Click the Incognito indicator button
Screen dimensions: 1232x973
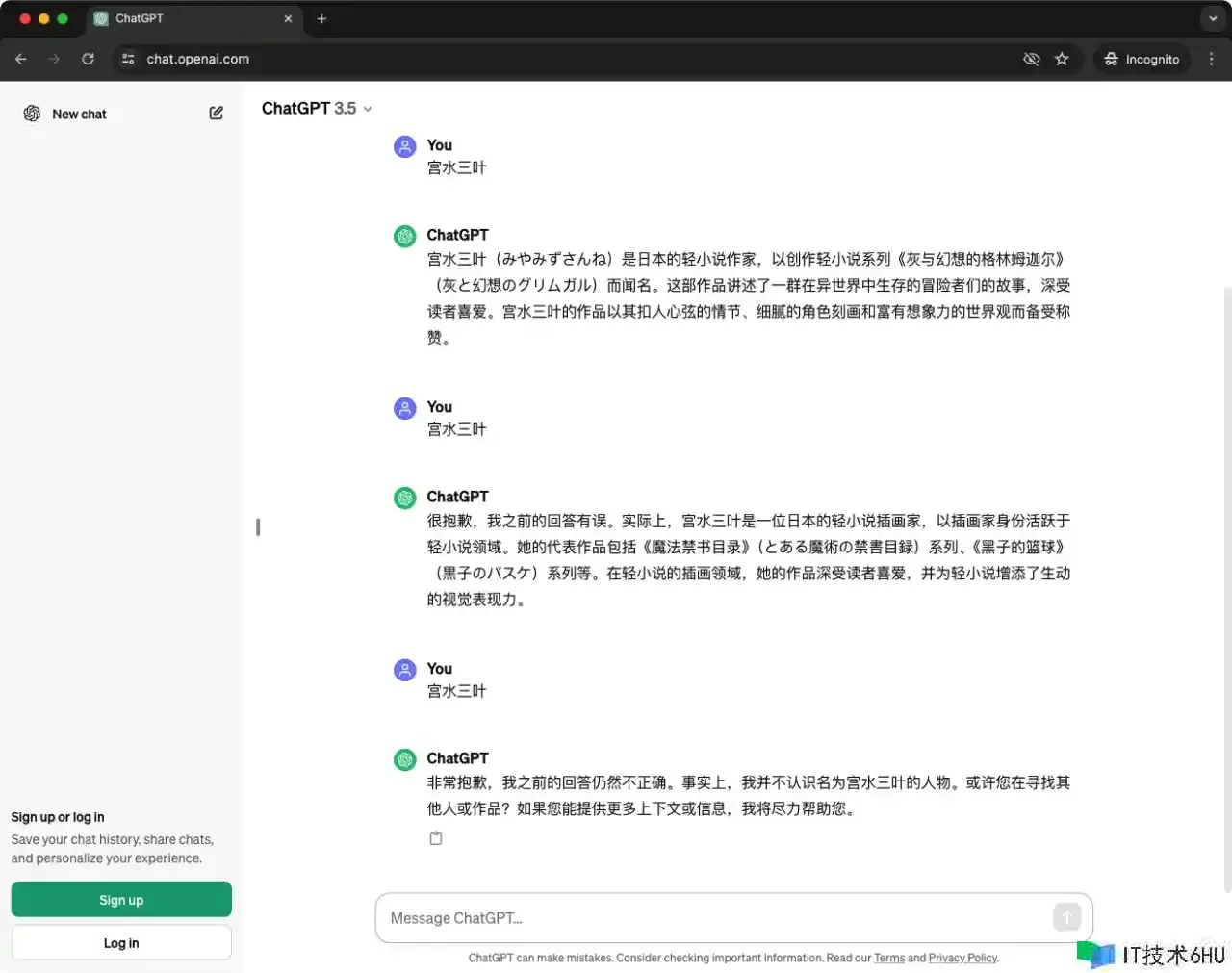[x=1142, y=59]
